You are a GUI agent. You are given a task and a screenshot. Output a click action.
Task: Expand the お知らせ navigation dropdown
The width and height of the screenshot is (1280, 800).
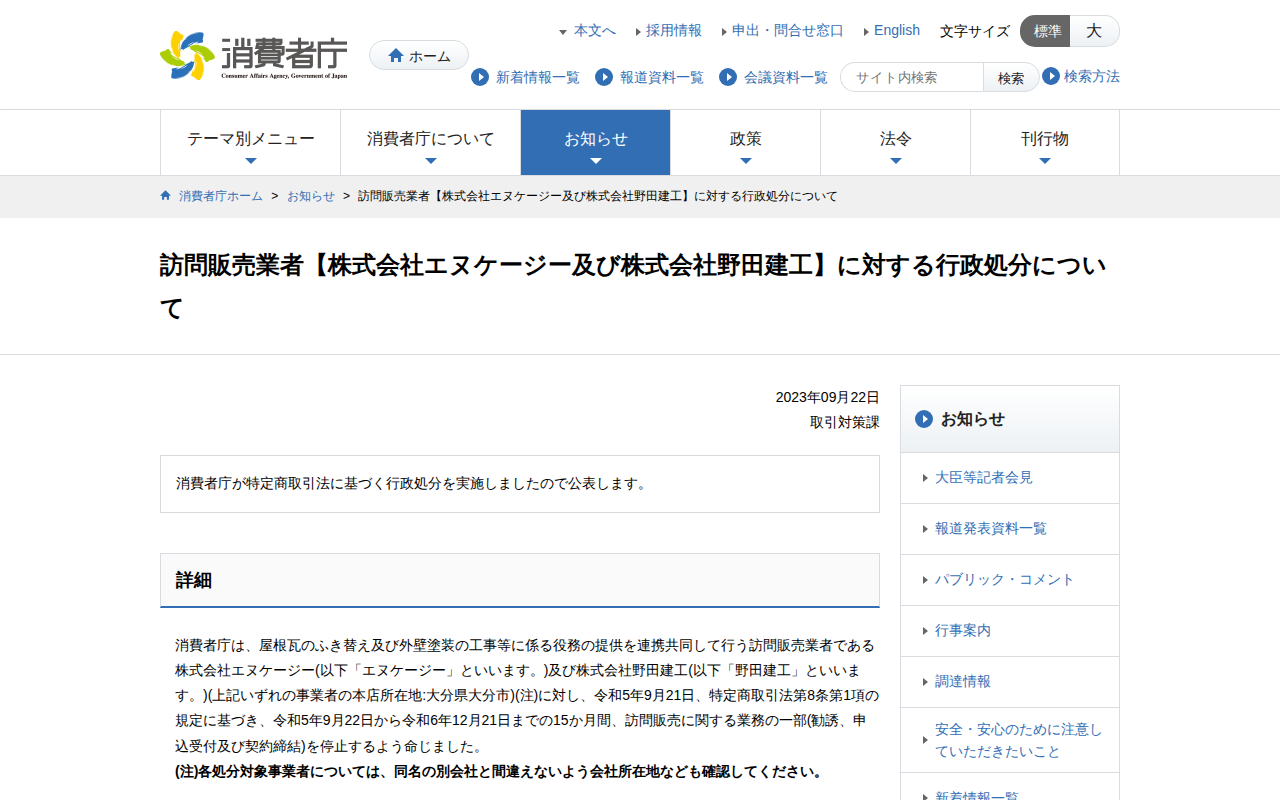tap(596, 142)
